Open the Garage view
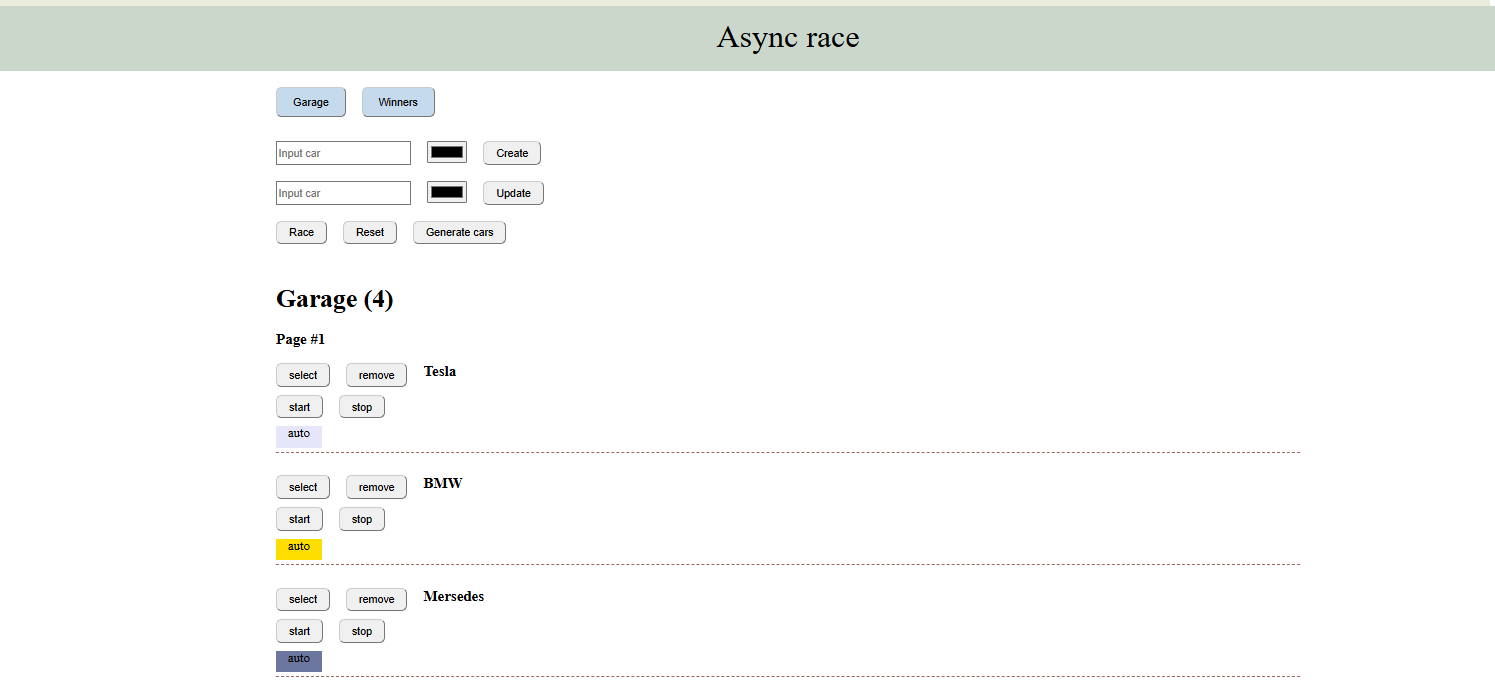 tap(311, 102)
